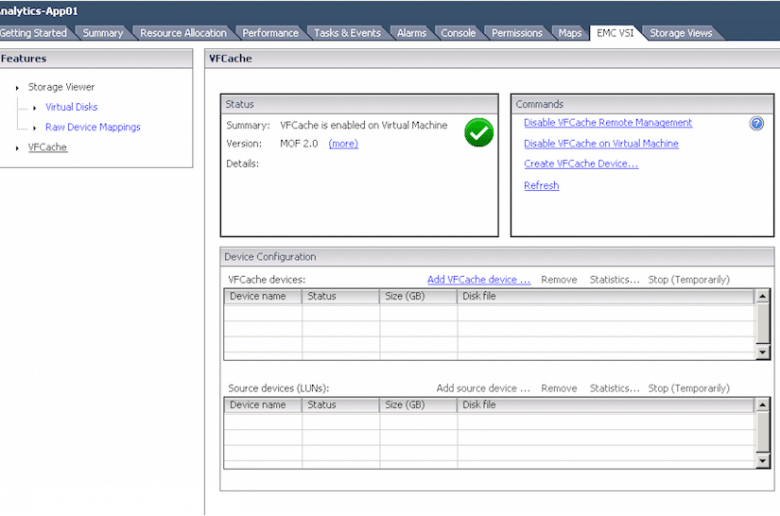
Task: Sort source devices by Device name column
Action: [263, 405]
